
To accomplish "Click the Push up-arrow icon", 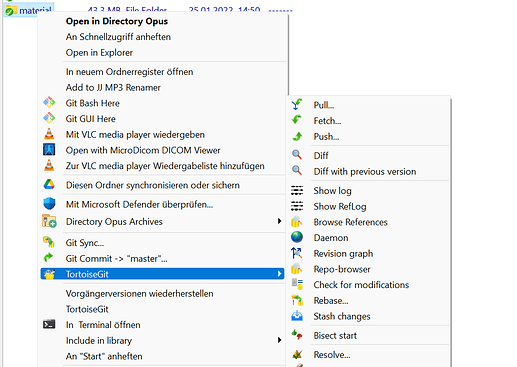I will click(297, 136).
